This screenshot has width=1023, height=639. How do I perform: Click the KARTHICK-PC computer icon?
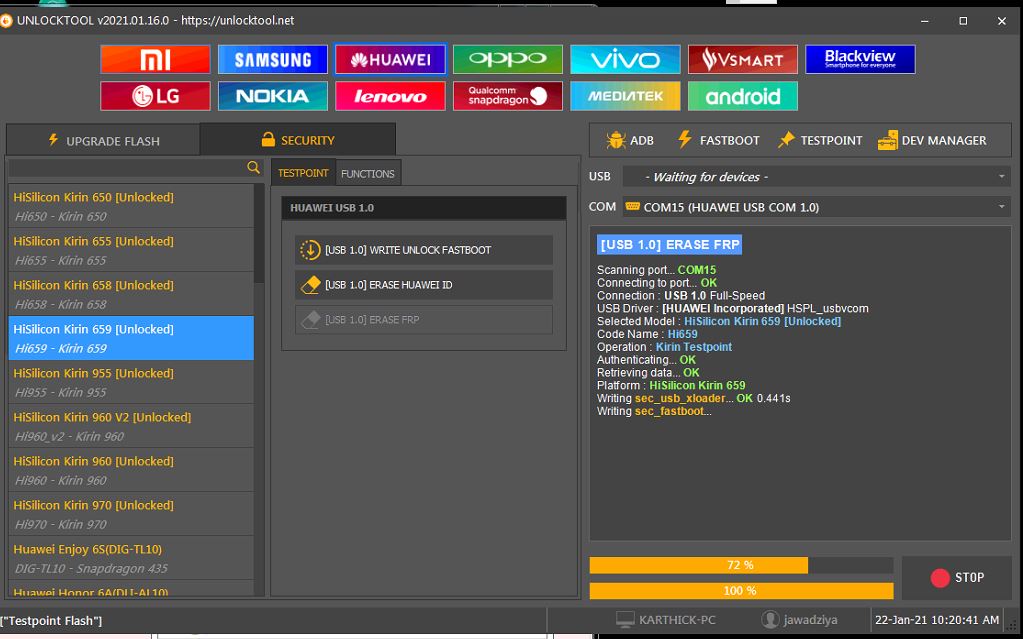coord(625,619)
